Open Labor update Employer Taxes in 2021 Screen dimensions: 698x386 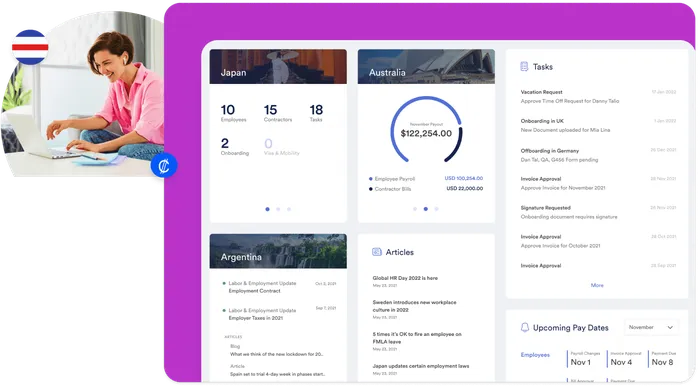[x=279, y=314]
